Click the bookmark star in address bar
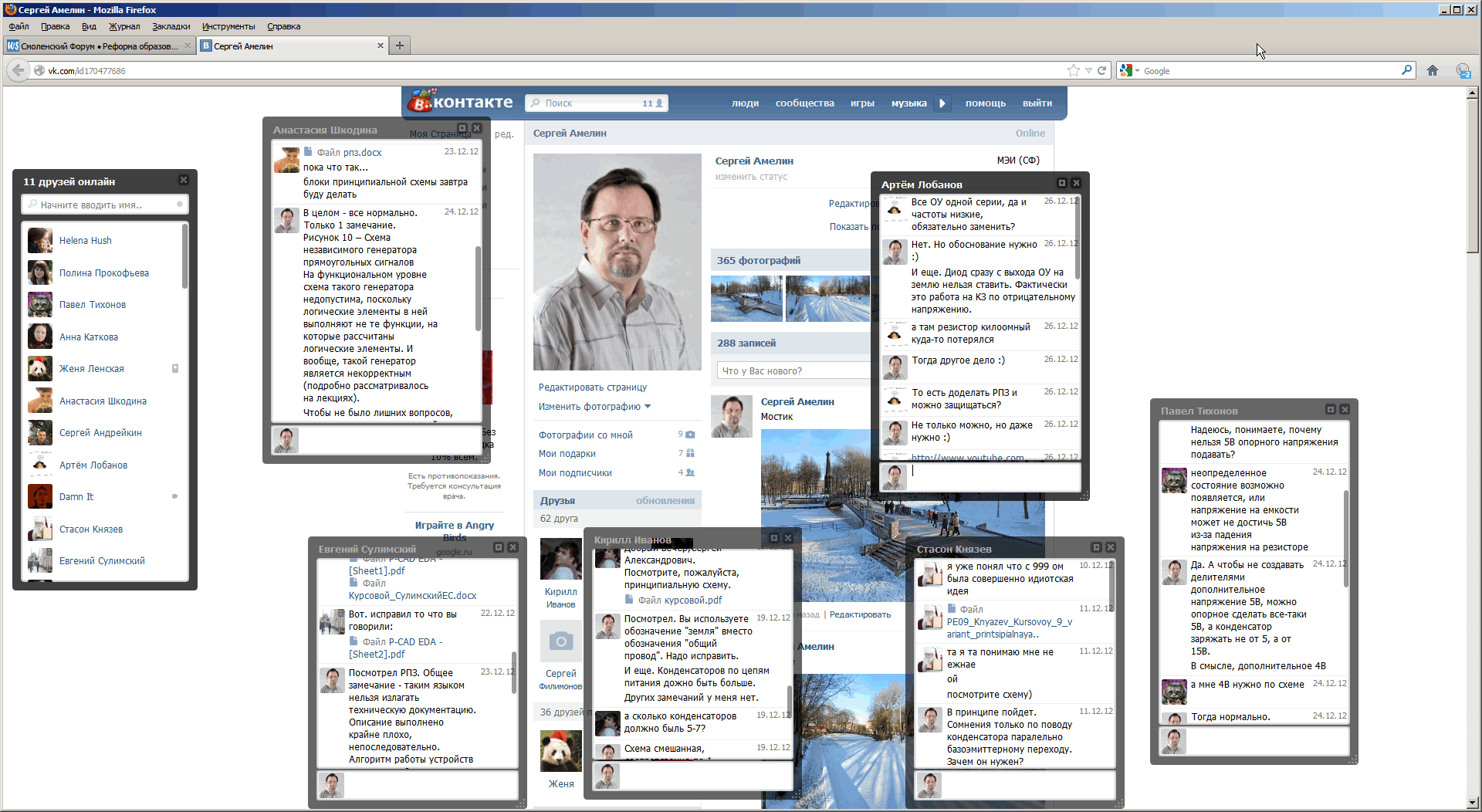The height and width of the screenshot is (812, 1482). coord(1073,70)
